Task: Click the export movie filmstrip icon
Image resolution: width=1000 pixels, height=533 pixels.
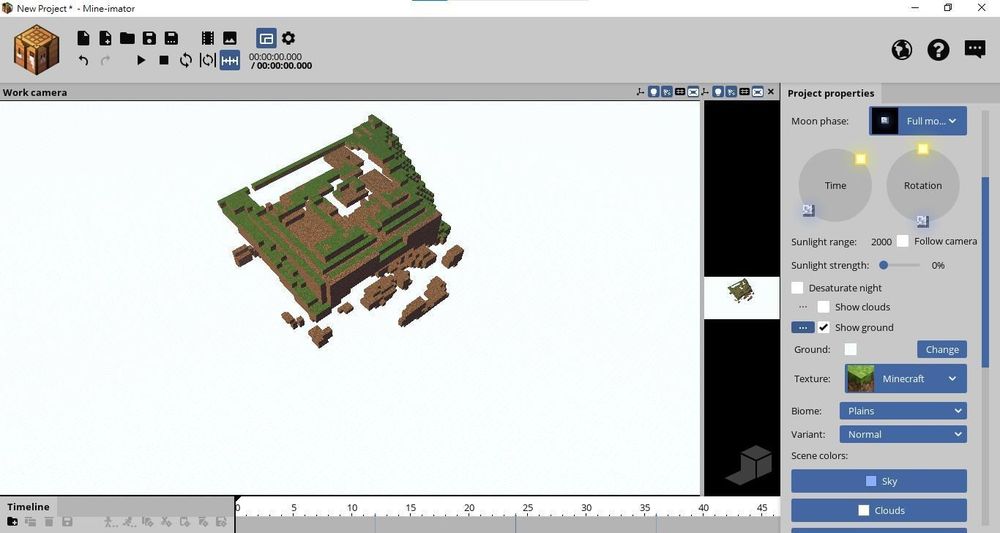Action: 208,38
